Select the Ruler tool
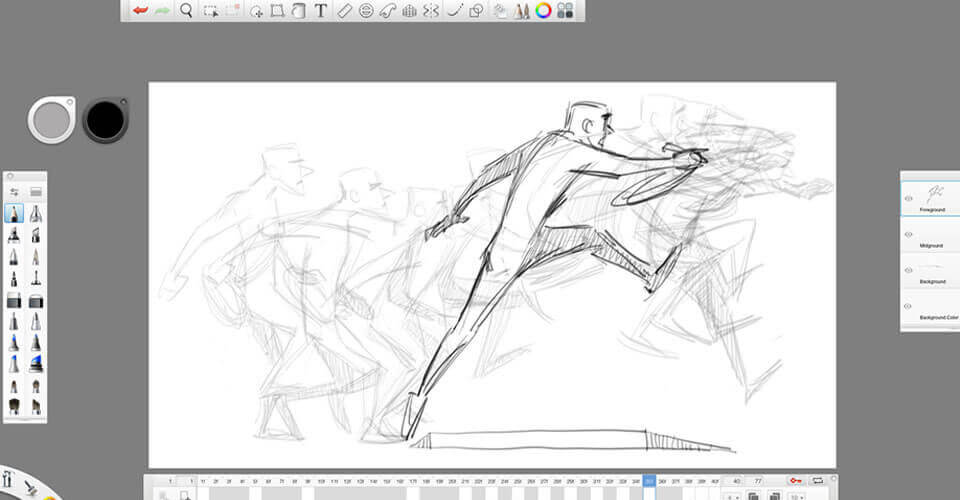Image resolution: width=960 pixels, height=500 pixels. click(x=344, y=11)
